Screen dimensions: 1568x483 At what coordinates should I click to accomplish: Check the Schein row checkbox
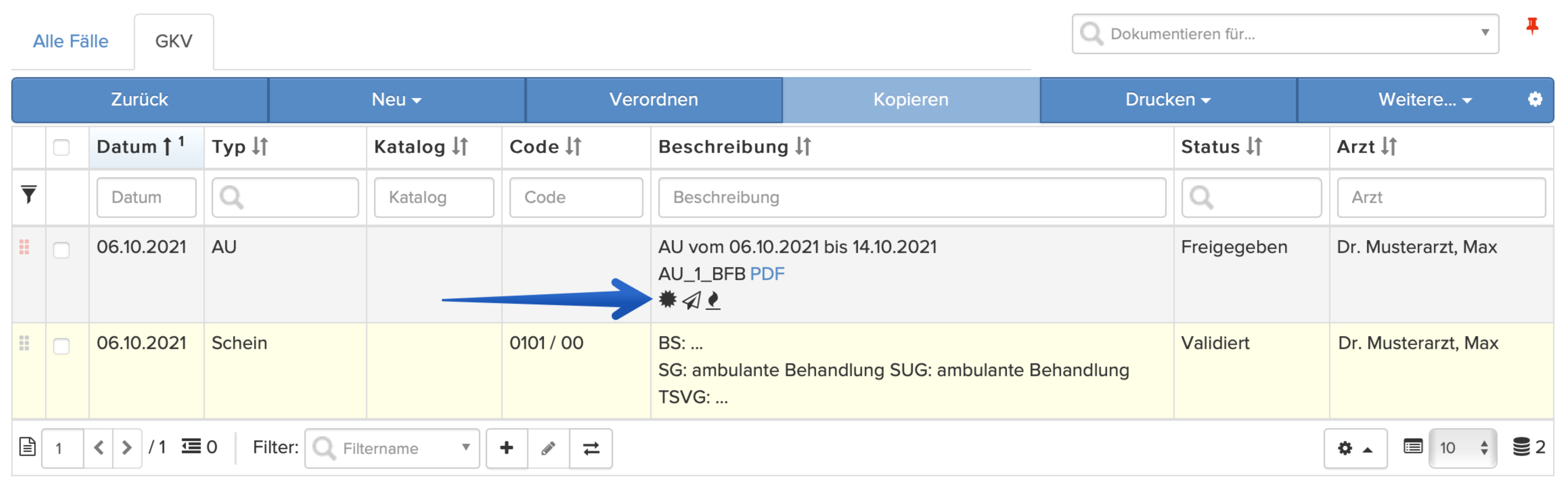(61, 346)
